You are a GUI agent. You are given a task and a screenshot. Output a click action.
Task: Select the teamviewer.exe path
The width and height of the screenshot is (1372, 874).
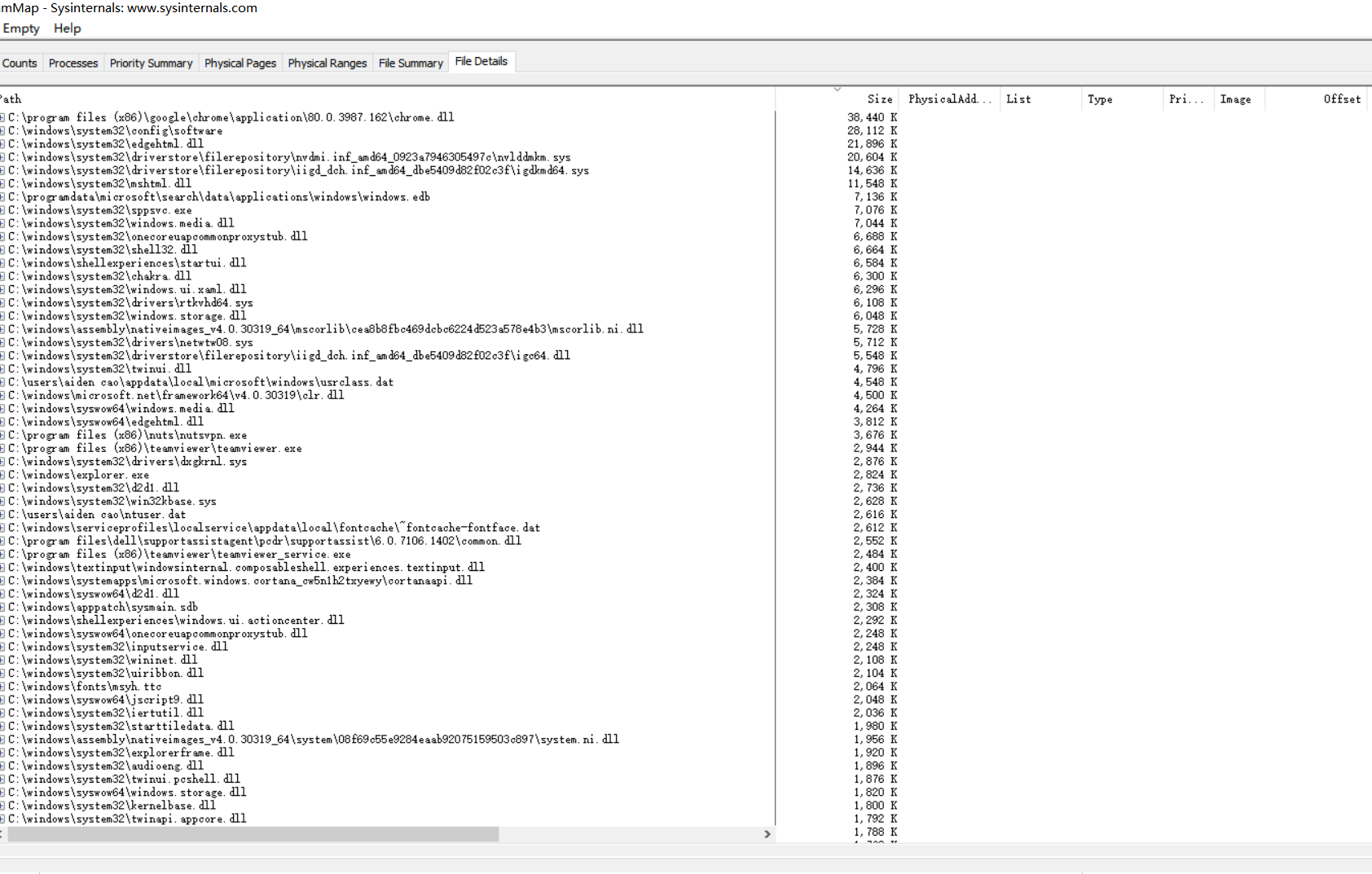point(155,448)
